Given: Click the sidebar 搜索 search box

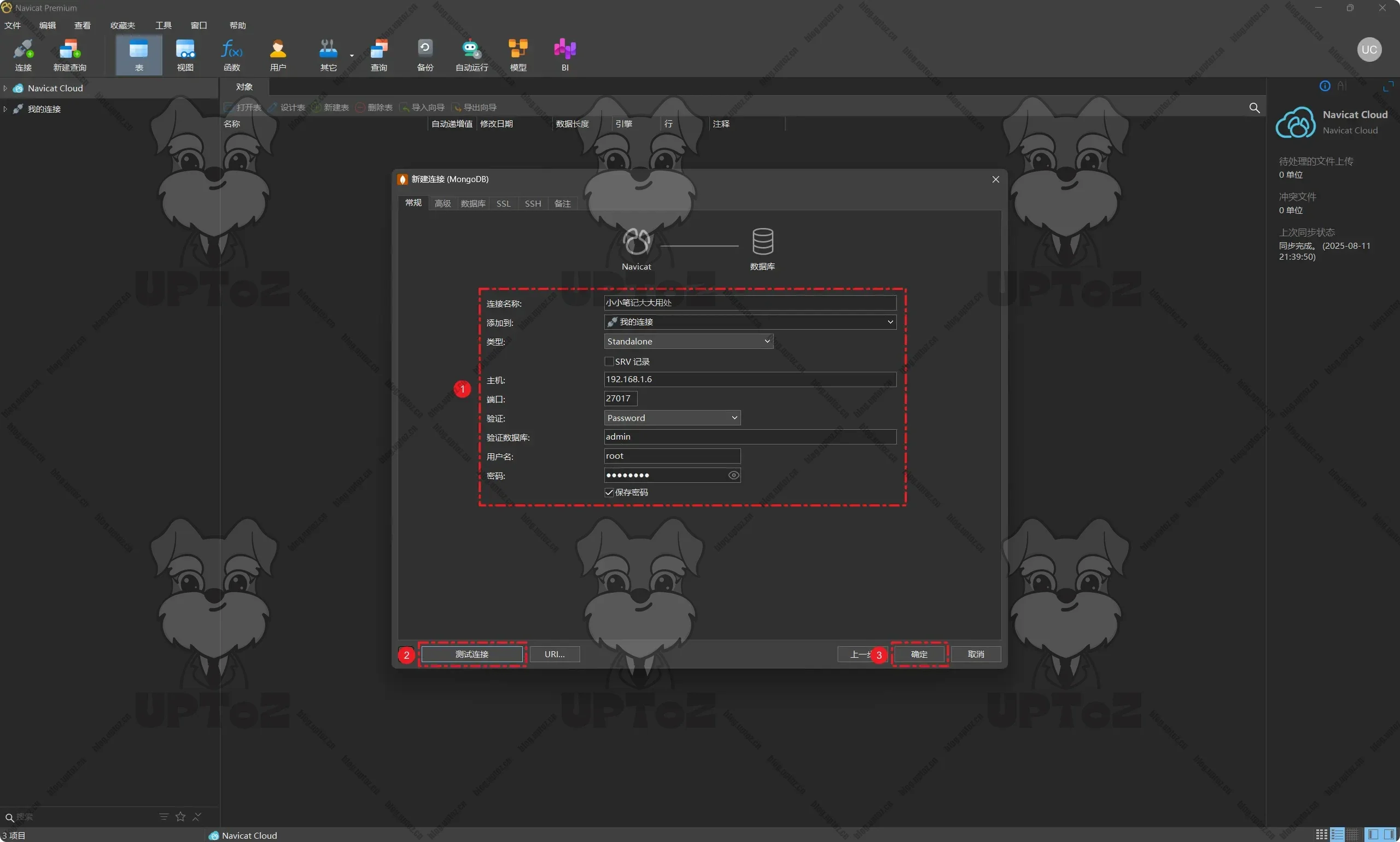Looking at the screenshot, I should (x=79, y=816).
